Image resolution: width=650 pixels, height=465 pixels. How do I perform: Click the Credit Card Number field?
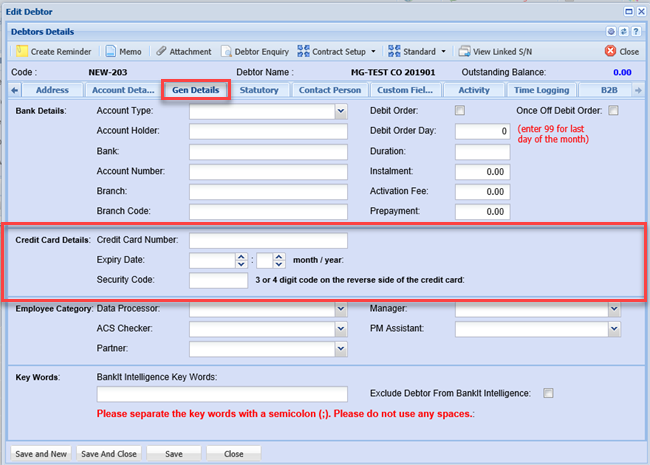(268, 240)
